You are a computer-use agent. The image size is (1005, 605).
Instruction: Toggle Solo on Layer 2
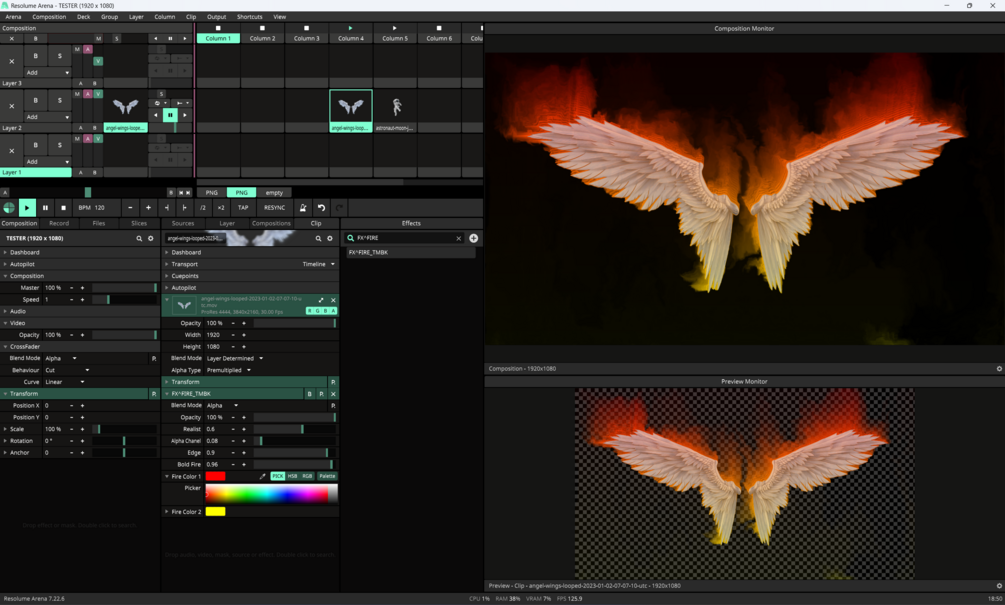coord(59,100)
